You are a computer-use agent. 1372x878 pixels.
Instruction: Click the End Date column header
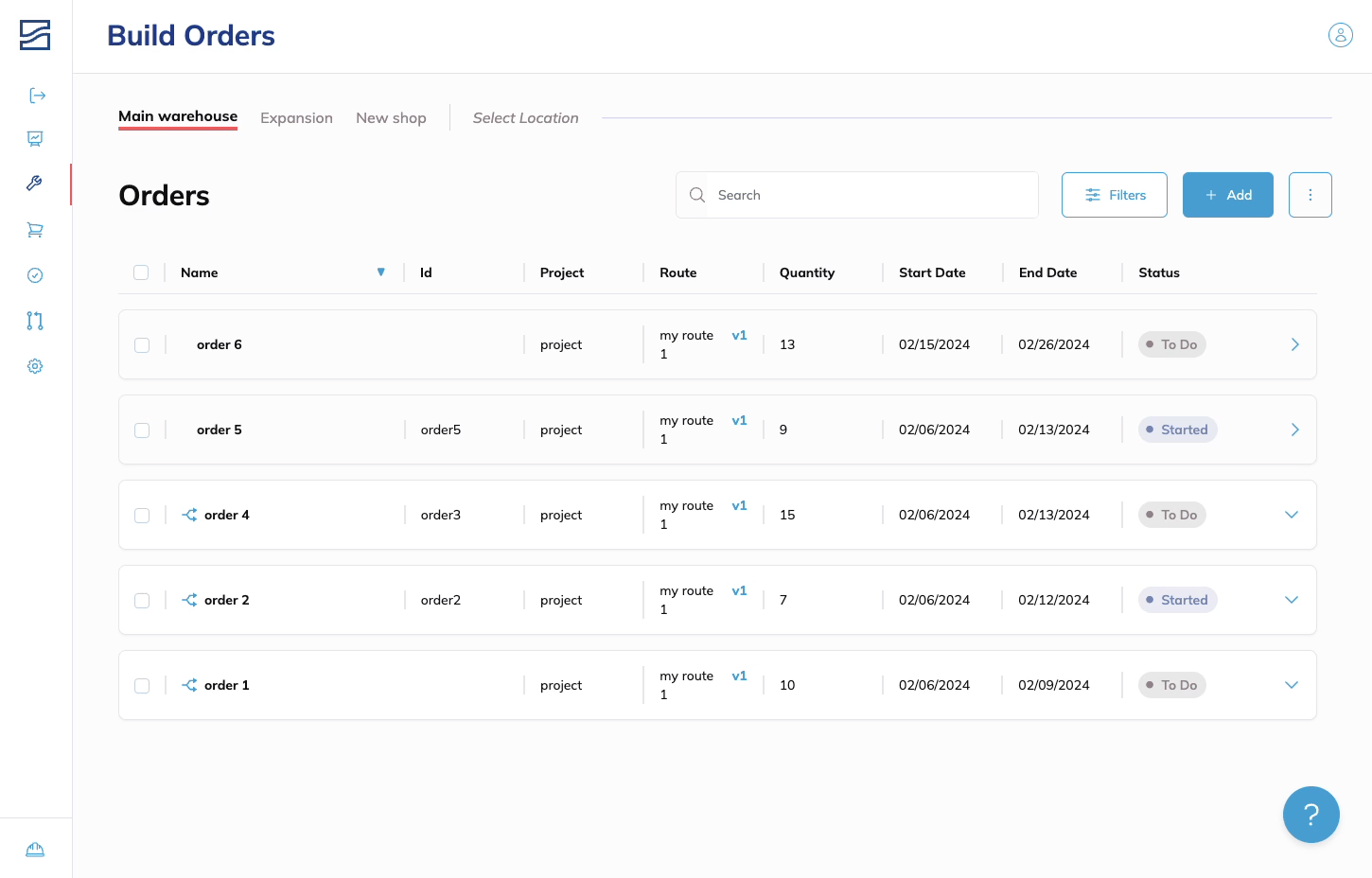click(1047, 272)
